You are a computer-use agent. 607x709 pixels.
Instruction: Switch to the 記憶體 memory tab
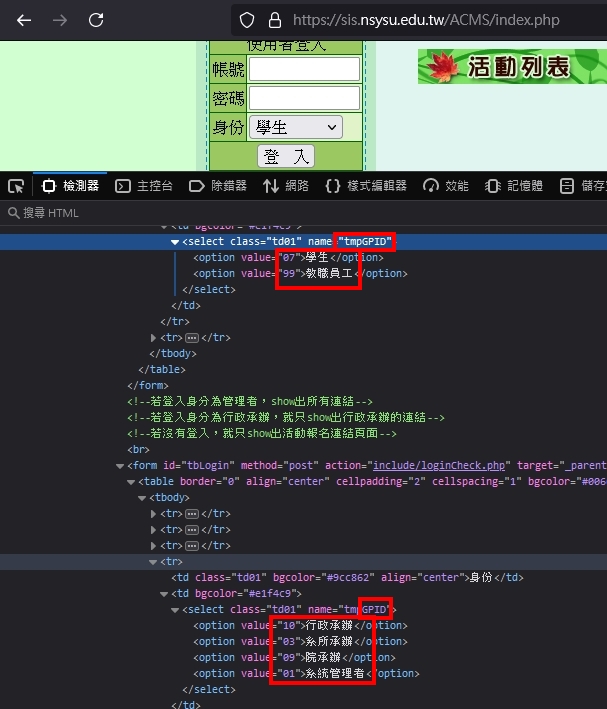514,186
